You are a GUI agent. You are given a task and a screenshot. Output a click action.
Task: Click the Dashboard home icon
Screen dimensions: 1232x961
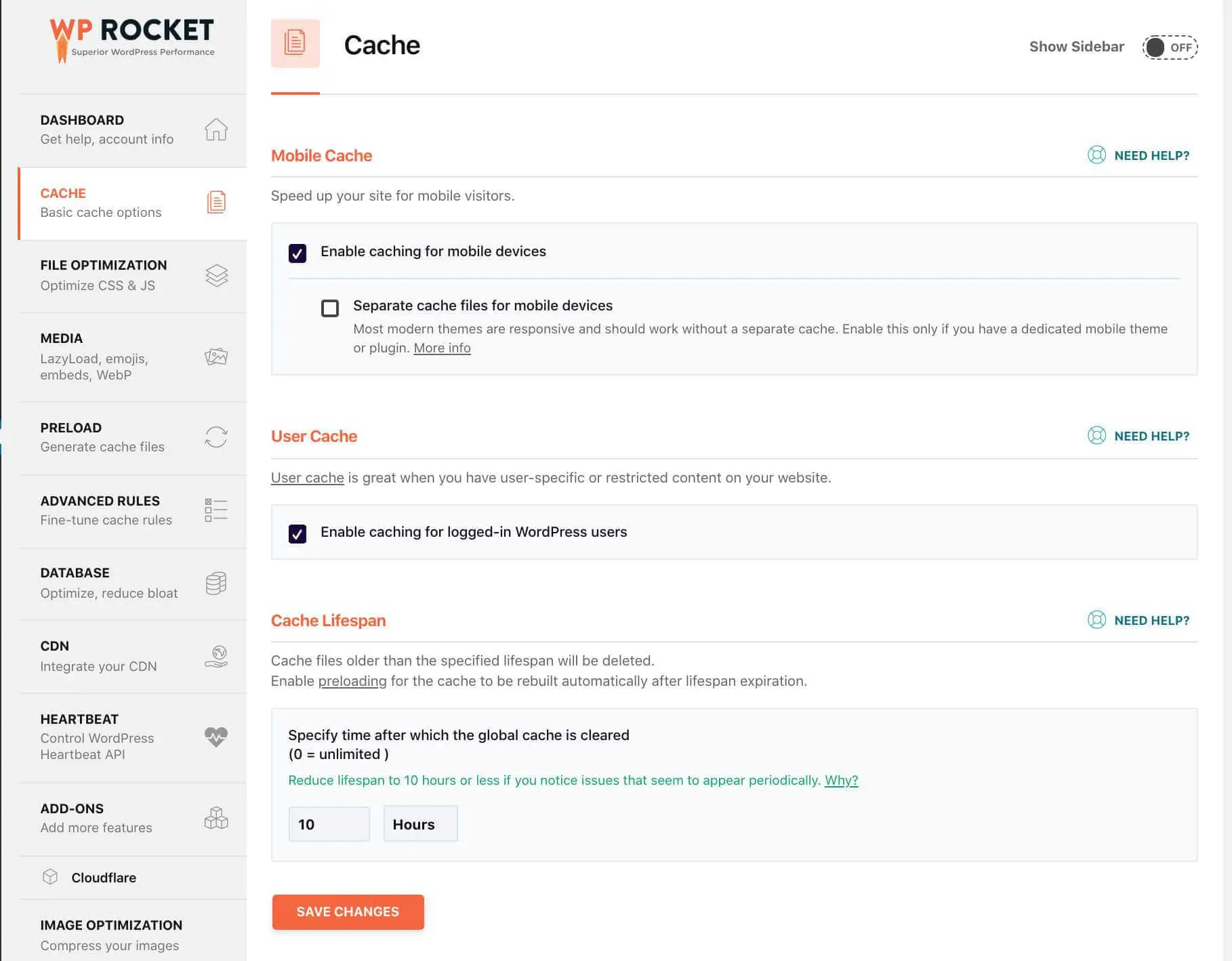(x=216, y=129)
